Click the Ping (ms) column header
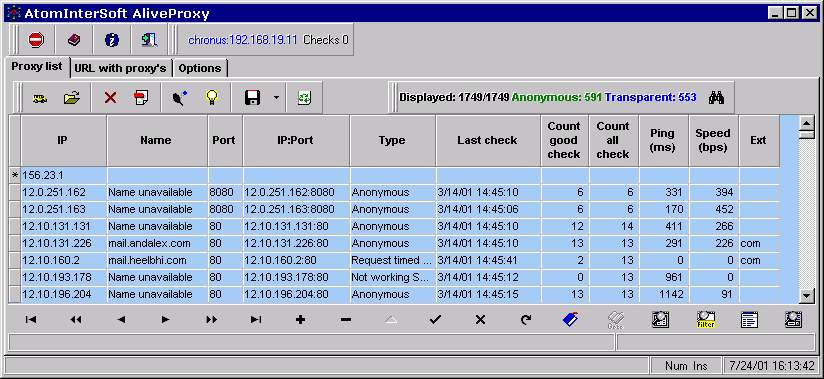The image size is (824, 379). tap(664, 140)
